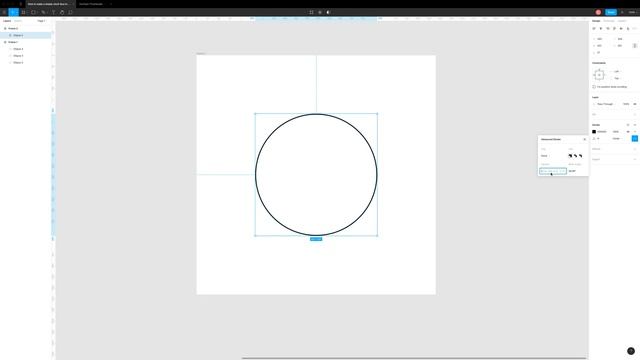
Task: Close the Advanced Stroke popup
Action: click(x=584, y=140)
